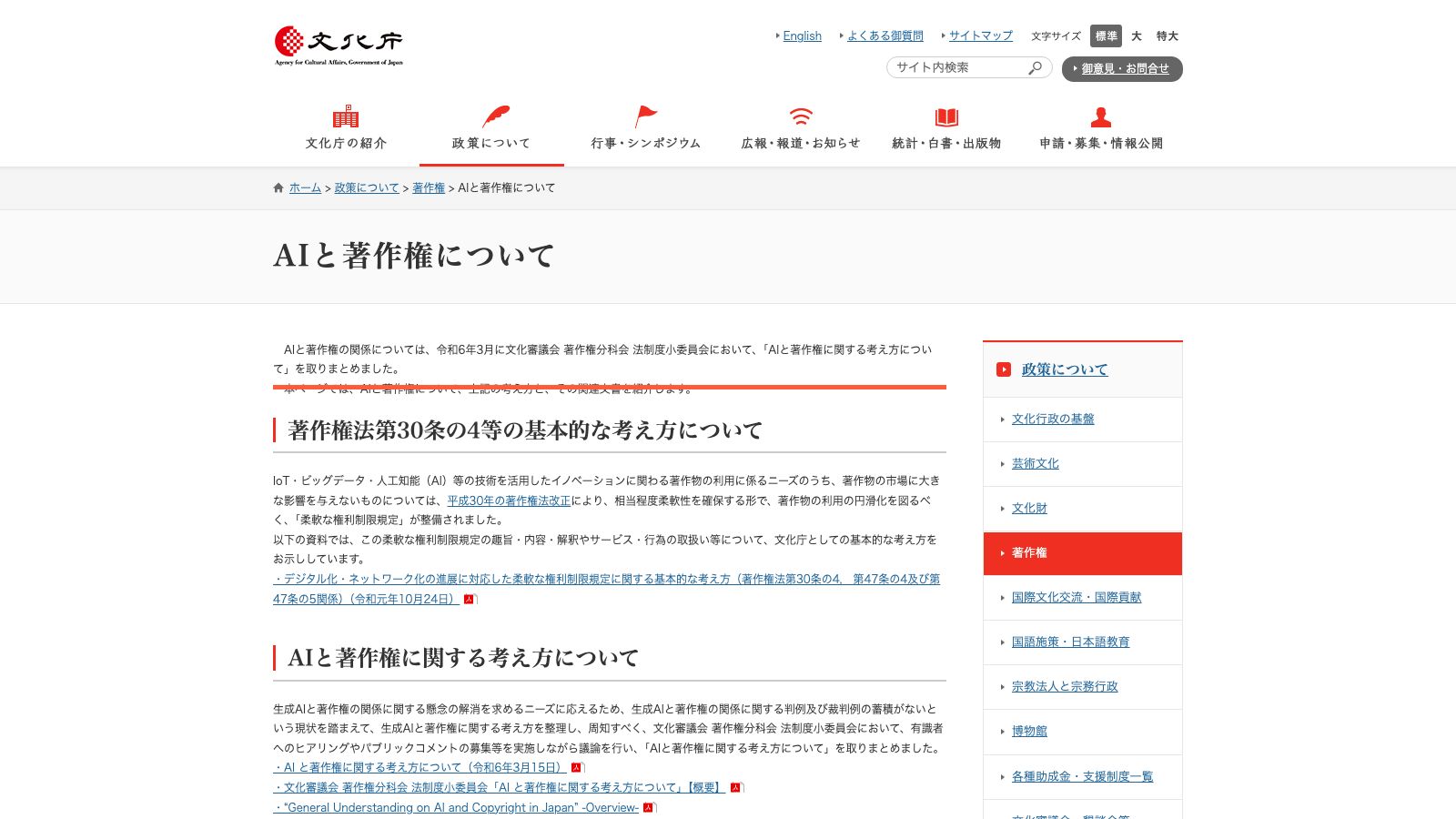This screenshot has height=819, width=1456.
Task: Open the デジタル化・ネットワーク化 基本的な考え方 PDF link
Action: (606, 589)
